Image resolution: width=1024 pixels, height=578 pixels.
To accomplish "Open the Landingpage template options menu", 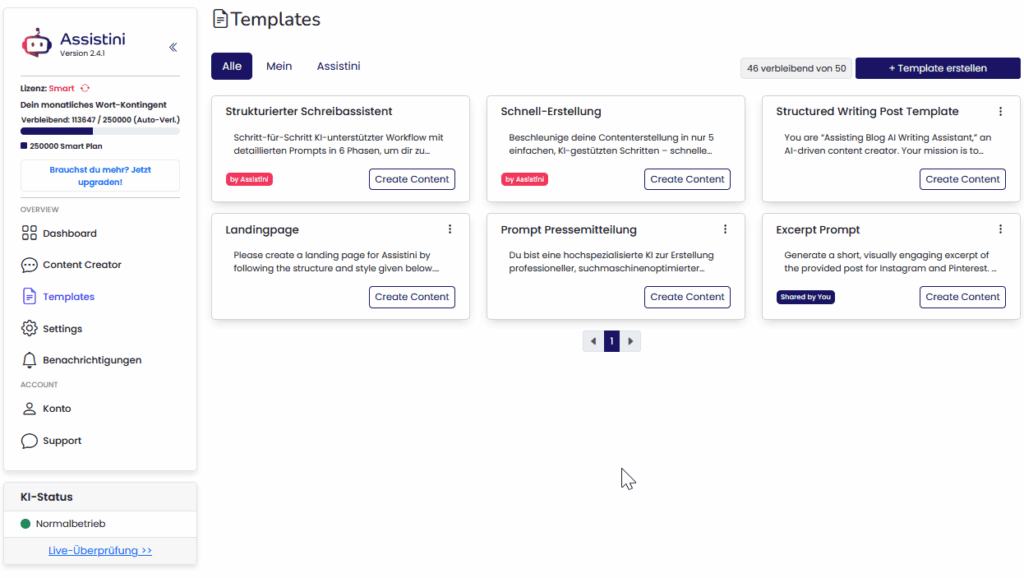I will click(450, 229).
